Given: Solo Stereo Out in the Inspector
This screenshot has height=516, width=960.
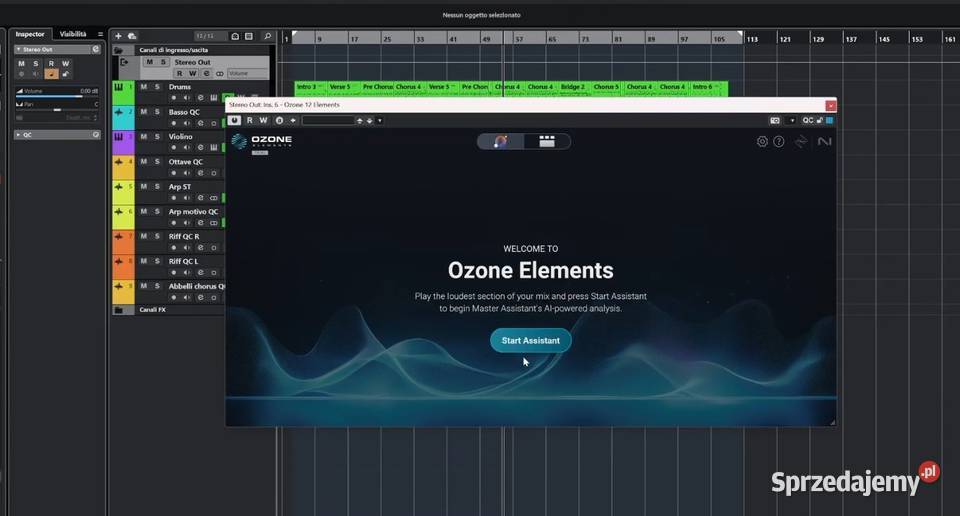Looking at the screenshot, I should (x=36, y=64).
